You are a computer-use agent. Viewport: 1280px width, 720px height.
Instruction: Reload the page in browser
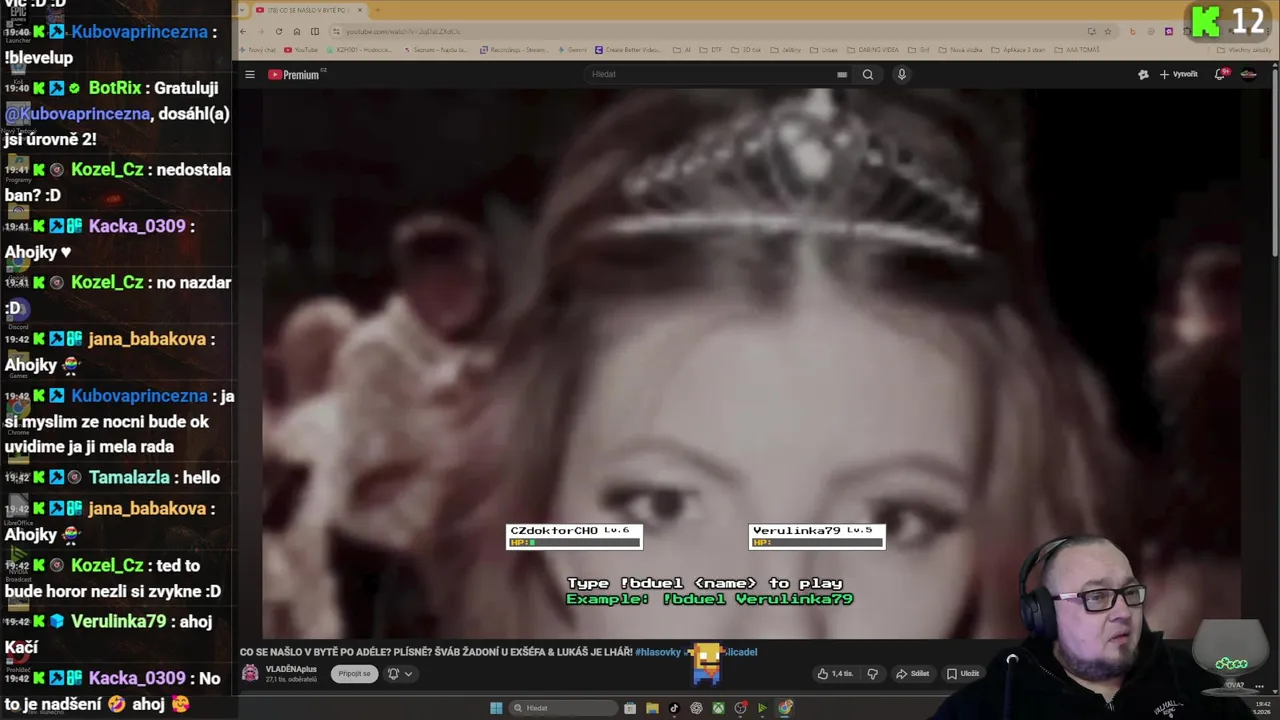(279, 31)
